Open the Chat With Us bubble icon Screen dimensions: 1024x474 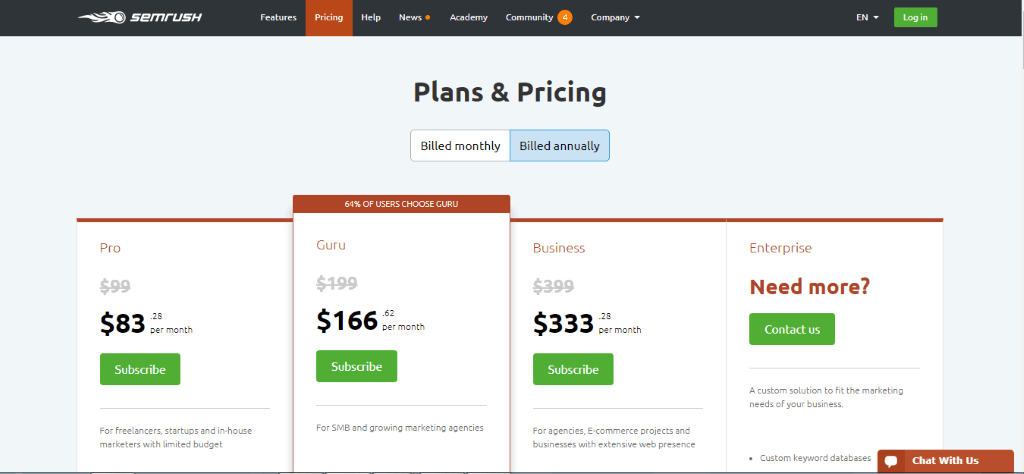click(x=891, y=461)
